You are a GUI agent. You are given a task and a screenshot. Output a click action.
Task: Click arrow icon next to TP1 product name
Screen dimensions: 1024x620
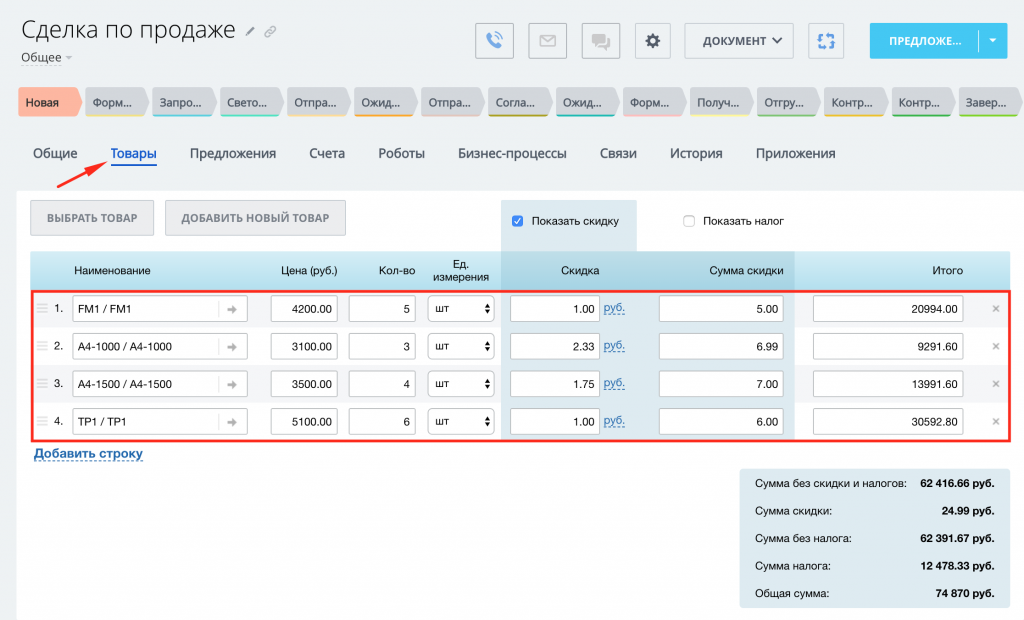(232, 422)
